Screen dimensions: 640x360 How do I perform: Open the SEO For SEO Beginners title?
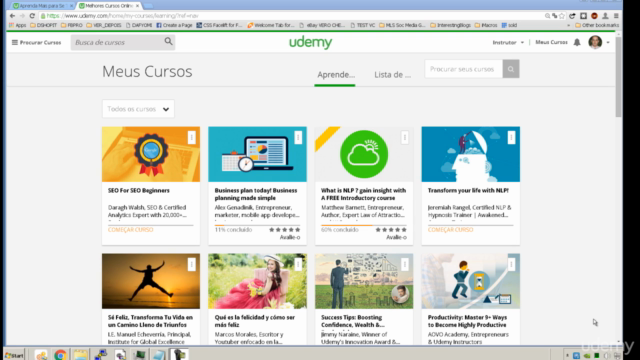coord(138,191)
